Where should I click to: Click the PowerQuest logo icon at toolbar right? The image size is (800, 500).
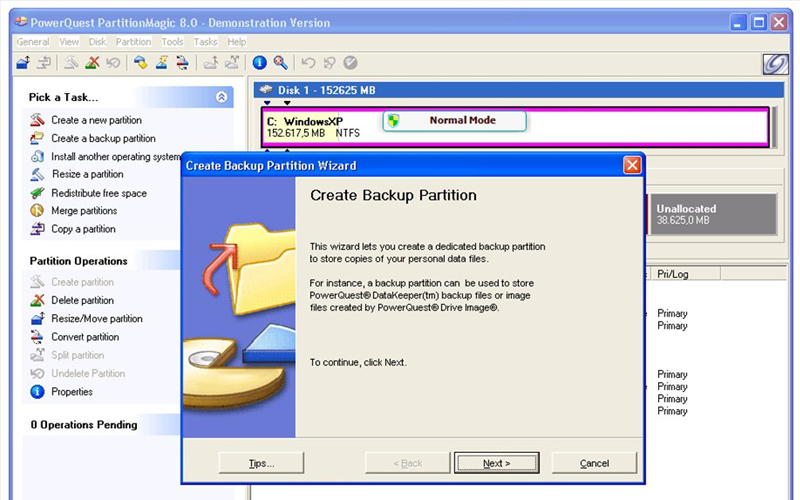pyautogui.click(x=775, y=64)
